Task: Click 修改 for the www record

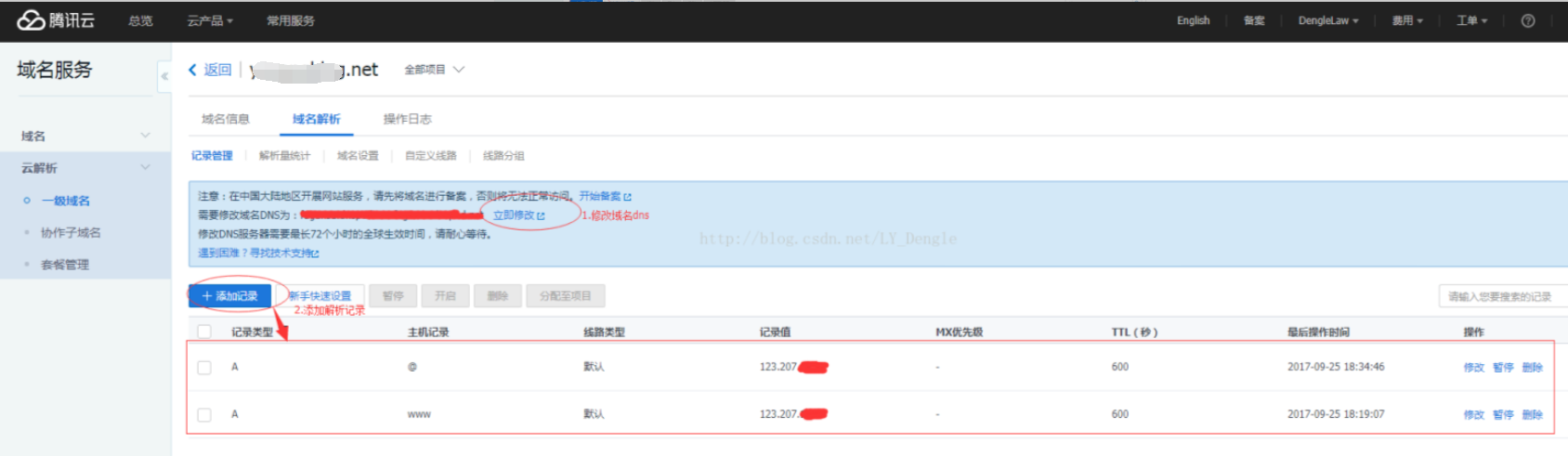Action: [1473, 415]
